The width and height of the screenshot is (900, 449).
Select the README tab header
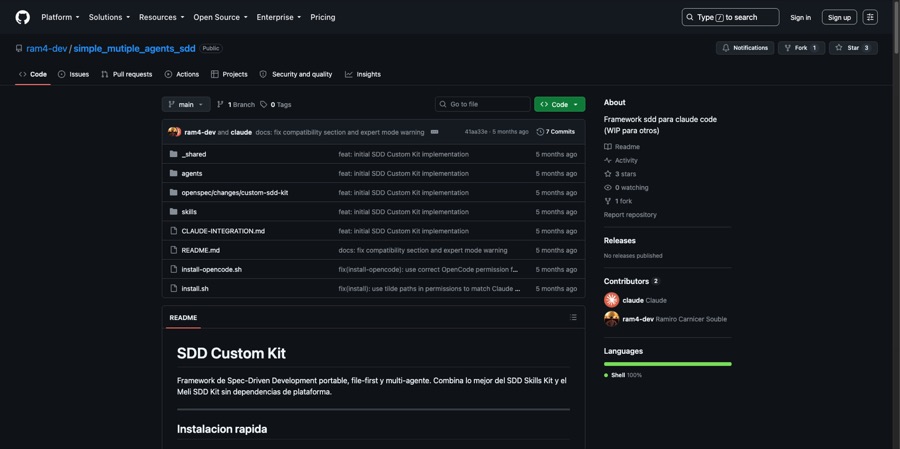pyautogui.click(x=183, y=318)
